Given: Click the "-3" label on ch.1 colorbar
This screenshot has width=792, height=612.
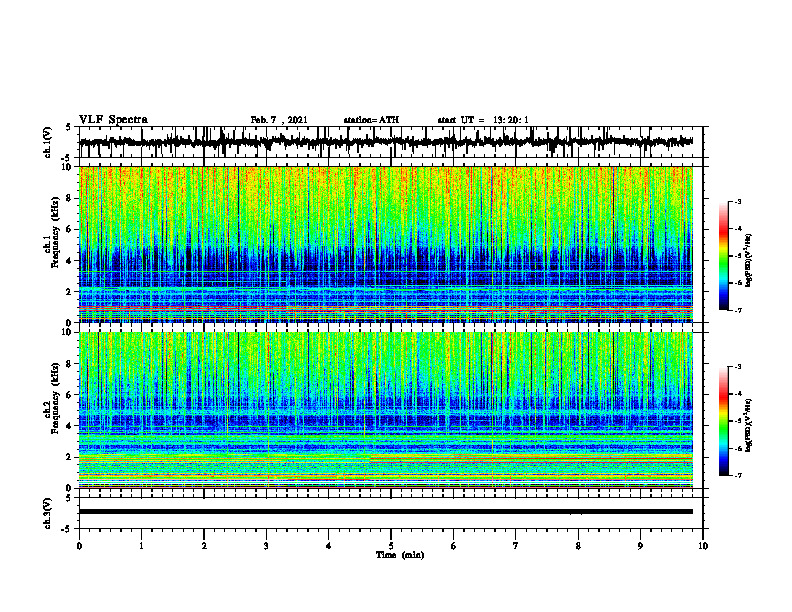Looking at the screenshot, I should click(738, 202).
